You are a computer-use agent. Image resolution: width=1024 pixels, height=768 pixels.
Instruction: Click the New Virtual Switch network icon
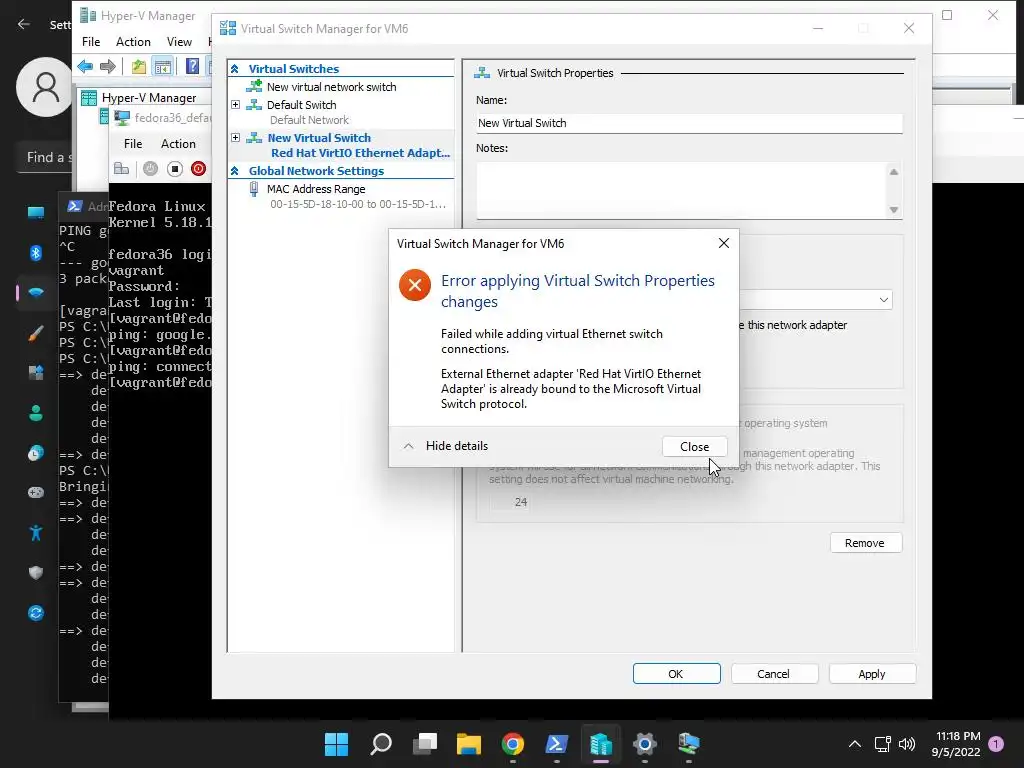coord(254,137)
